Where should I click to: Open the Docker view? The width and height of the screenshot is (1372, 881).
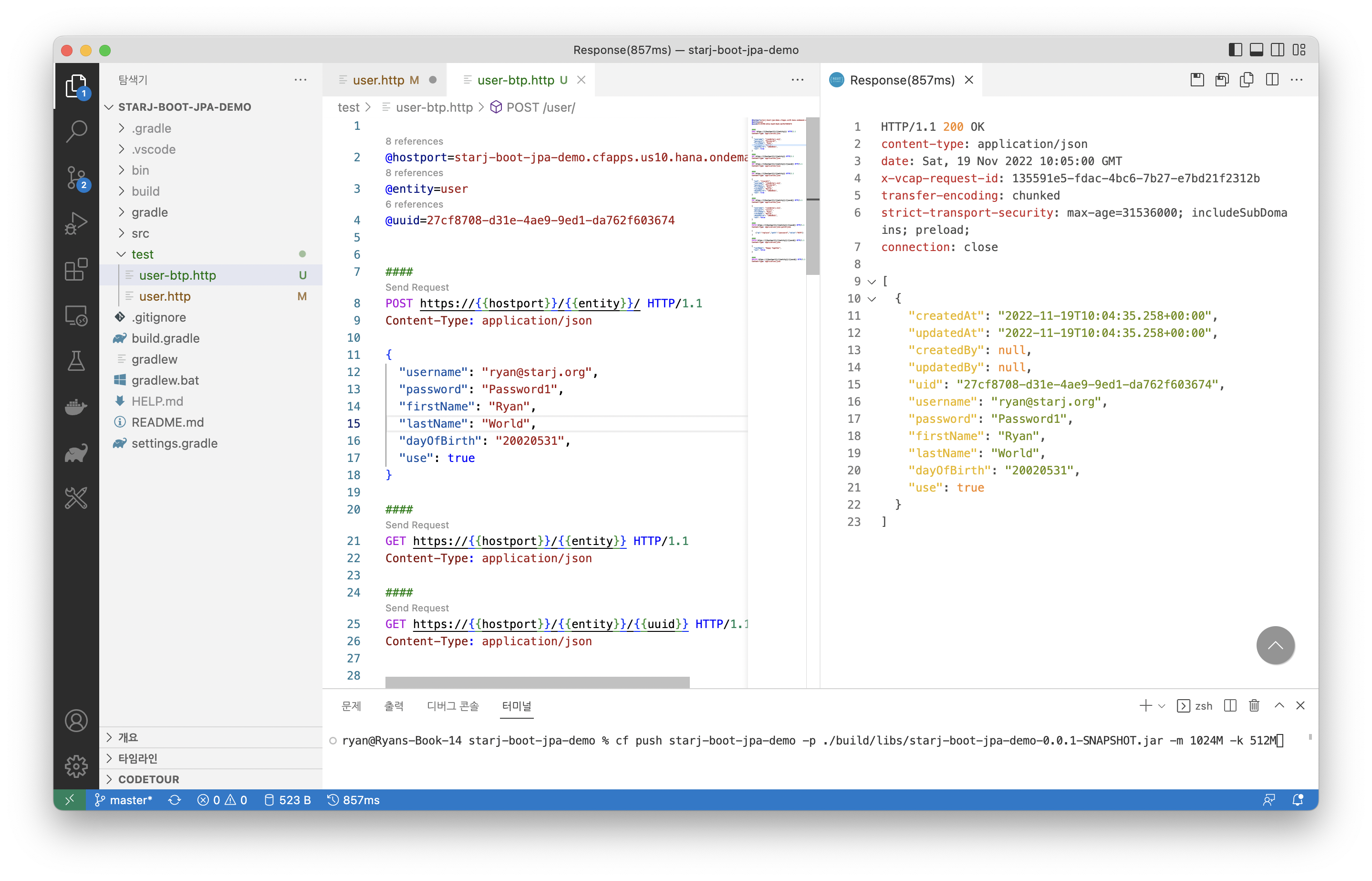pos(76,407)
